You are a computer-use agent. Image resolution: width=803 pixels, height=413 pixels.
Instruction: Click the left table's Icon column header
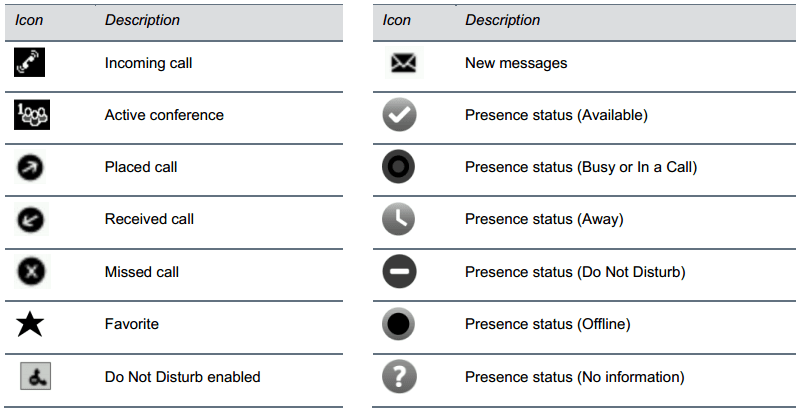pos(29,20)
